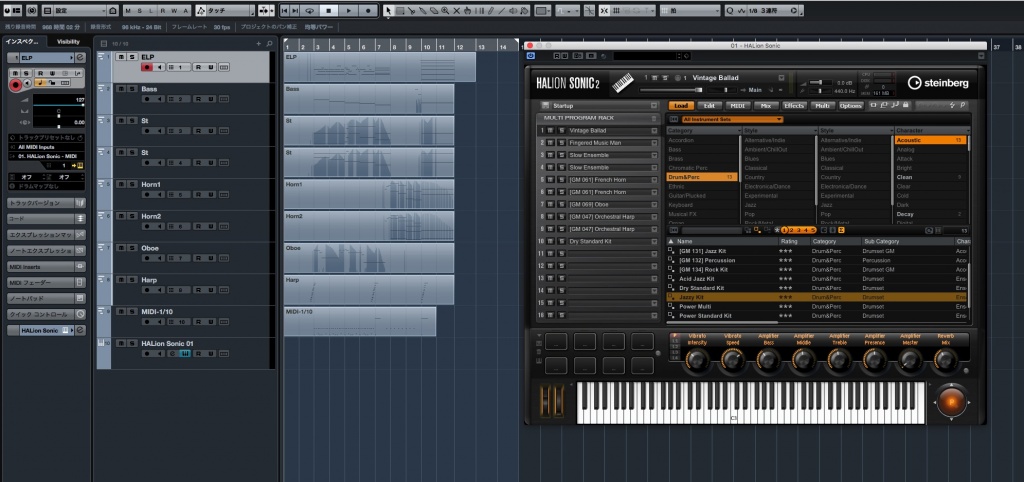1024x482 pixels.
Task: Toggle HALion Sonic plugin power button
Action: tap(530, 56)
